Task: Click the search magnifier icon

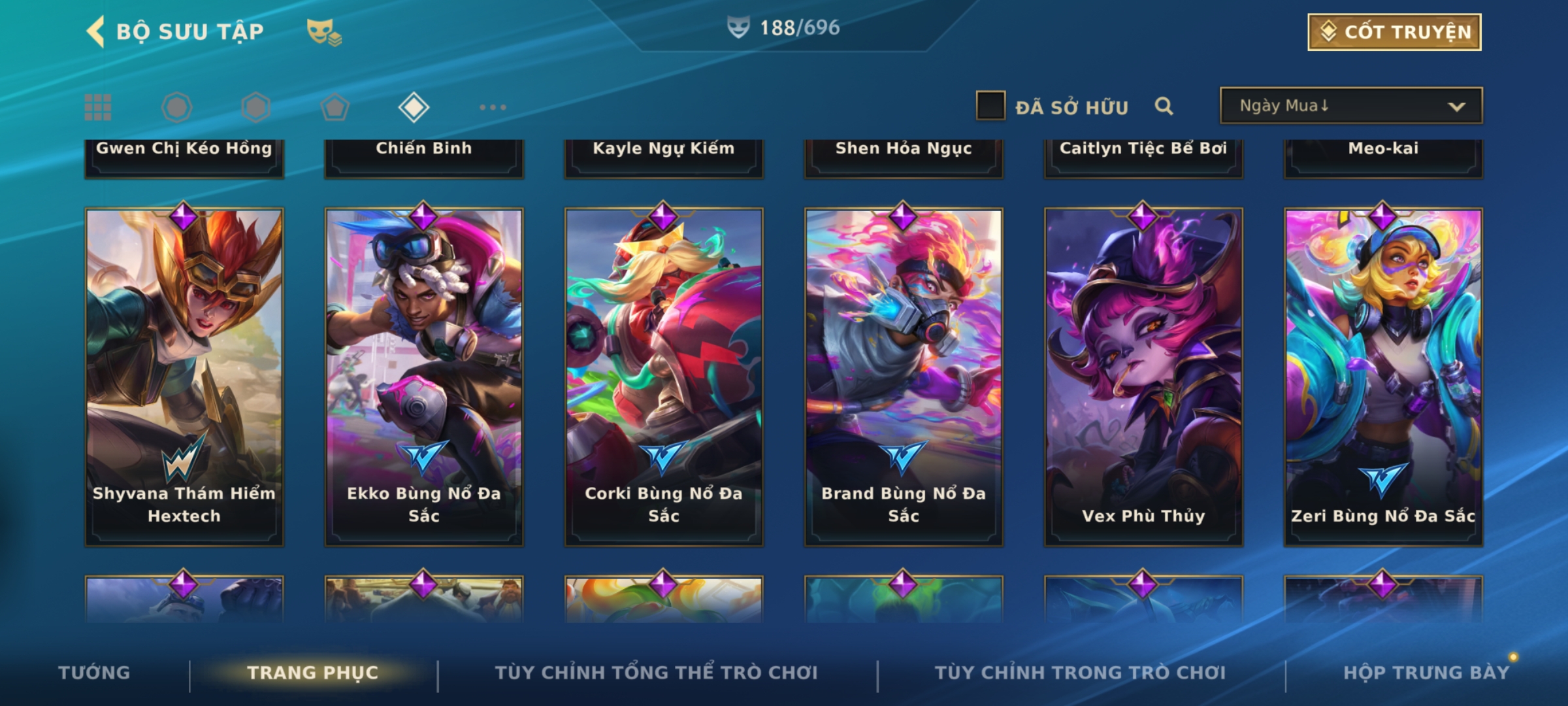Action: pyautogui.click(x=1164, y=106)
